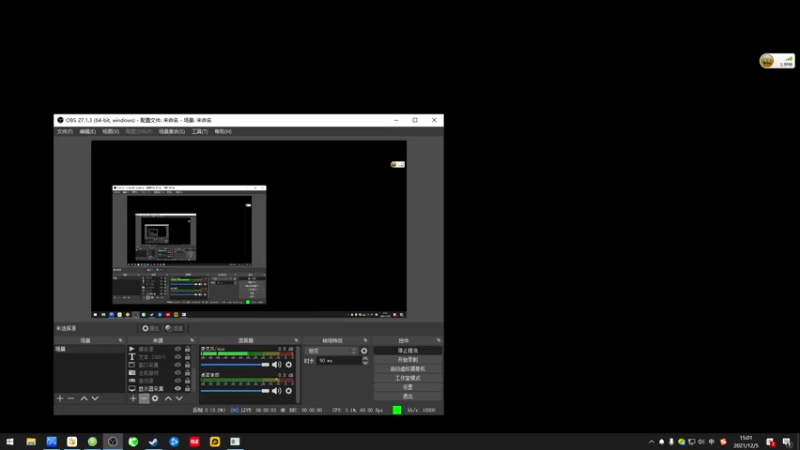Mute the Mic/Aux speaker icon
The image size is (800, 450).
[277, 365]
